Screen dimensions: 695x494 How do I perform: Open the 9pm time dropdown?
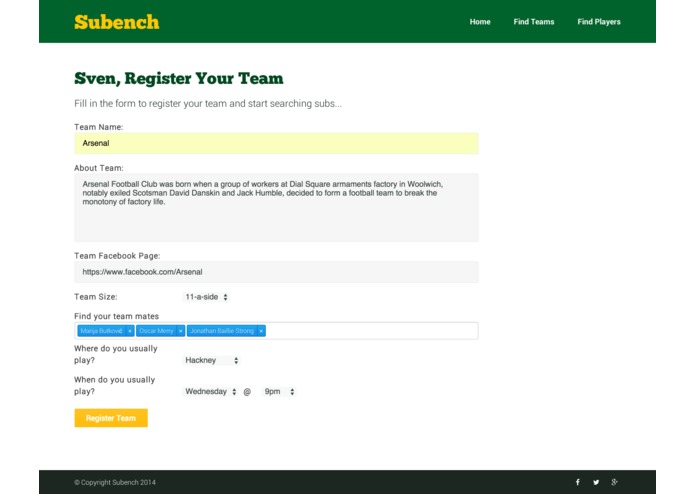[279, 391]
